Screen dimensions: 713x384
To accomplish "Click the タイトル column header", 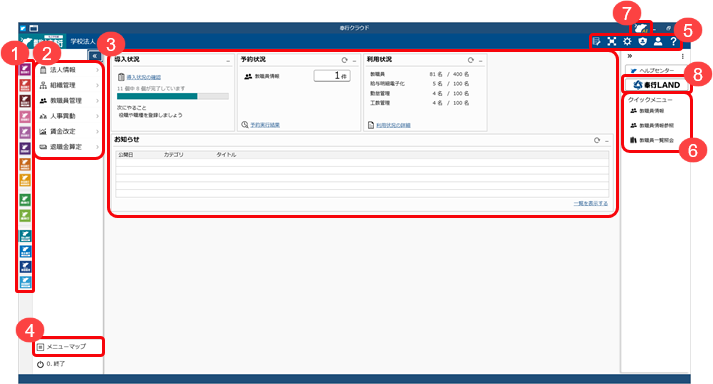I will pyautogui.click(x=226, y=155).
